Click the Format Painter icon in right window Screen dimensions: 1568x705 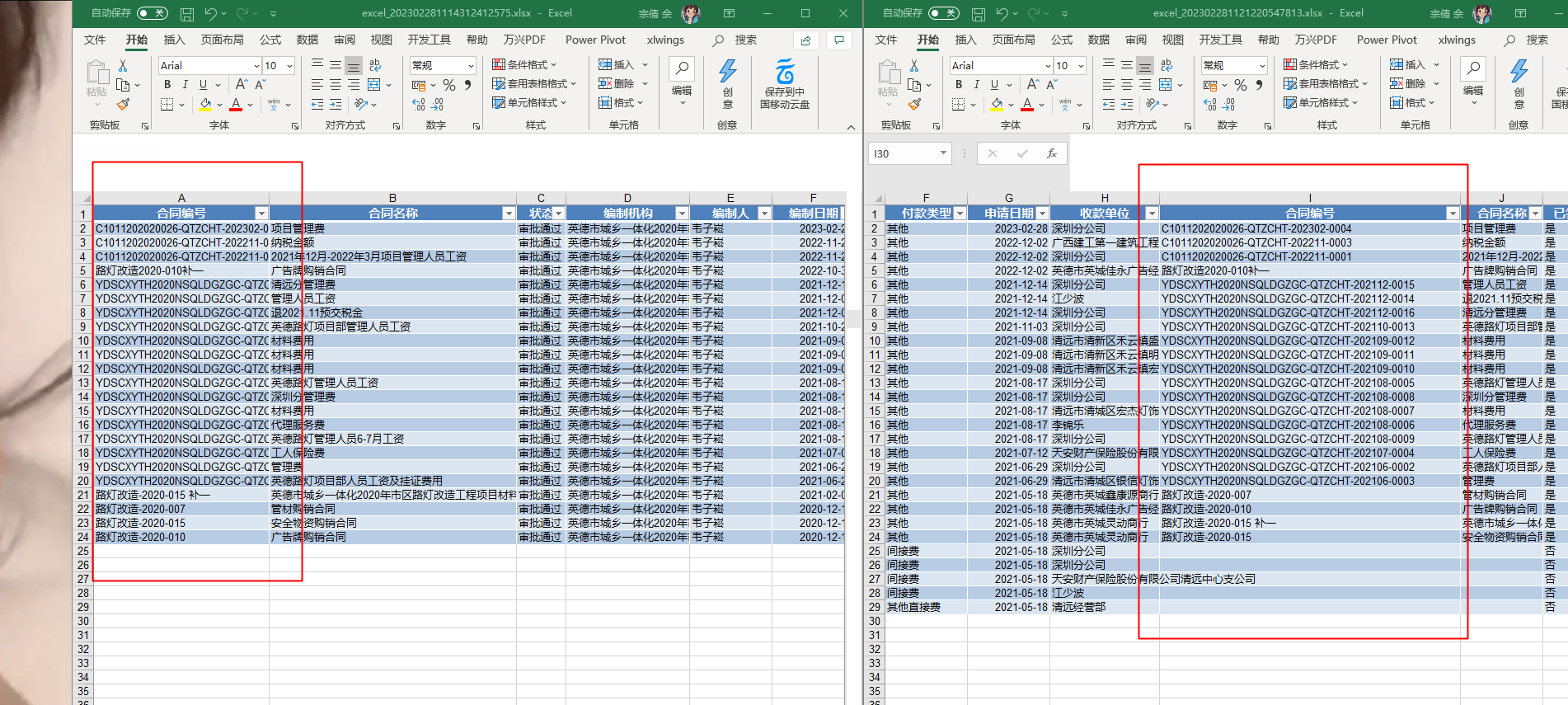[x=914, y=105]
